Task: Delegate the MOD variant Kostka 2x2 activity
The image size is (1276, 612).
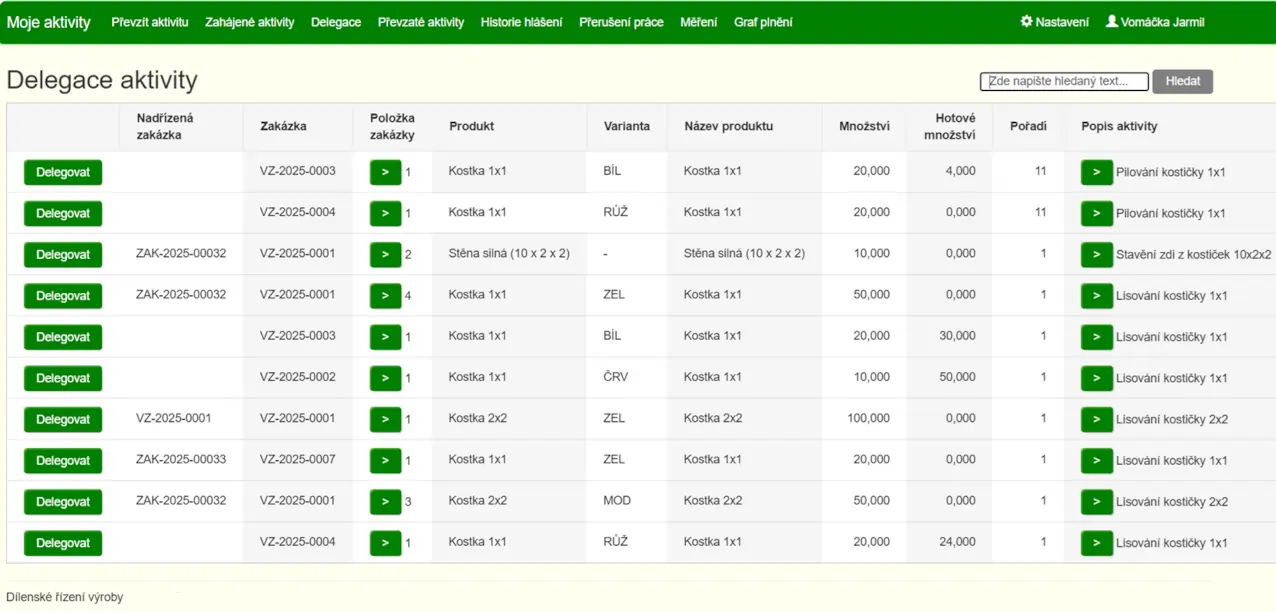Action: tap(63, 501)
